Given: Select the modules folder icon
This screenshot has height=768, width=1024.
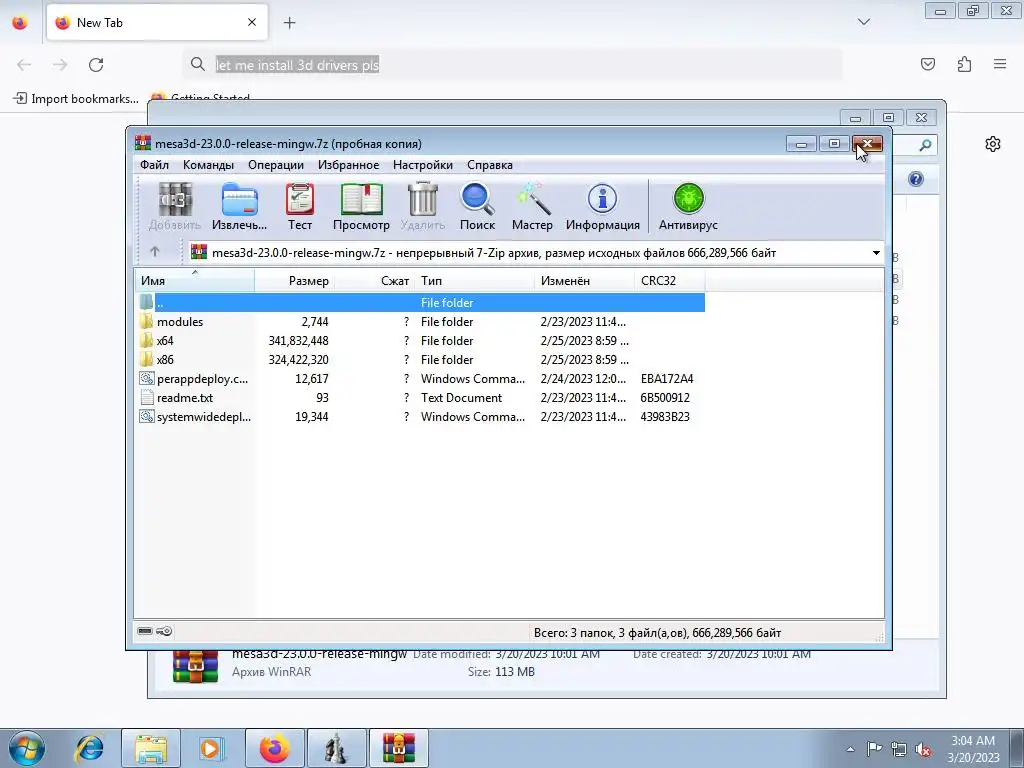Looking at the screenshot, I should (146, 321).
